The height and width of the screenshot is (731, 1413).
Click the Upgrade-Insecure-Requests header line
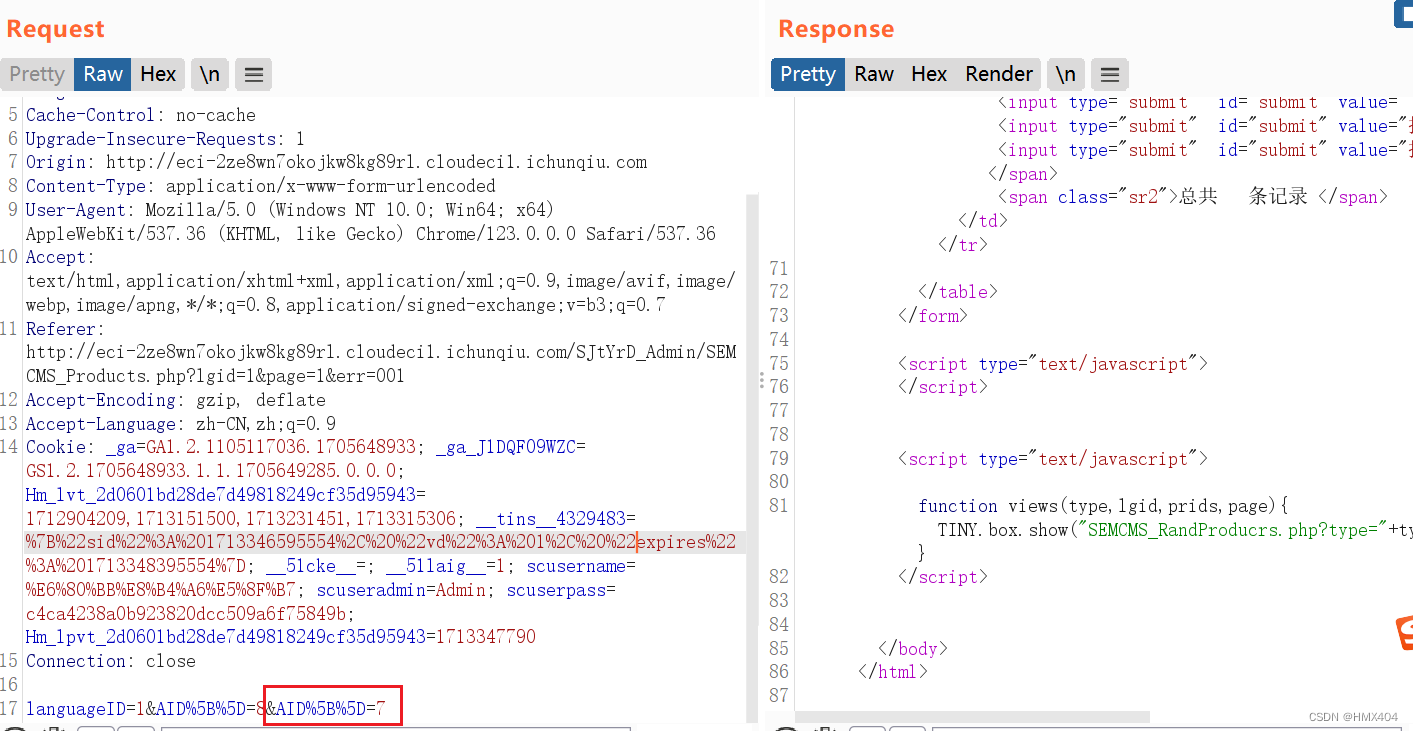[165, 139]
